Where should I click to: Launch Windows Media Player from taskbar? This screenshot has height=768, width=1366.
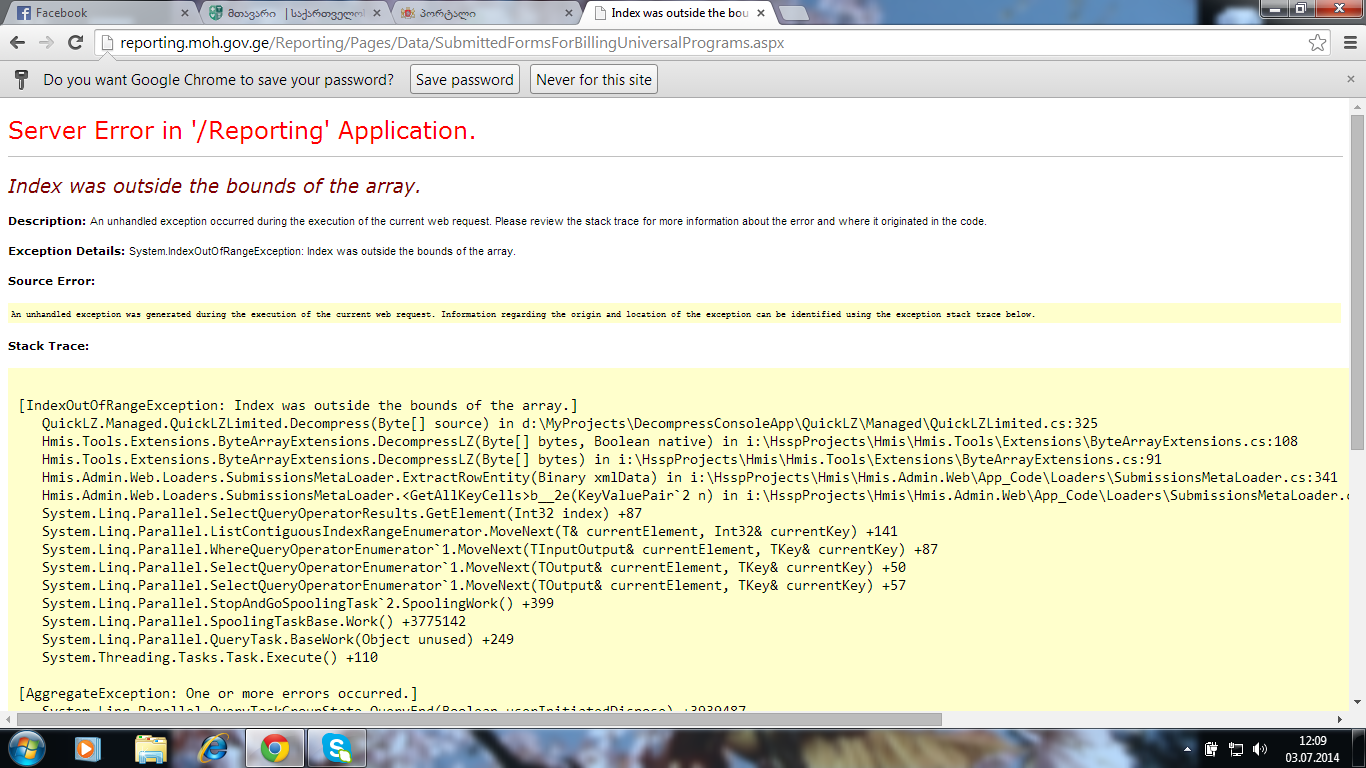[x=88, y=748]
